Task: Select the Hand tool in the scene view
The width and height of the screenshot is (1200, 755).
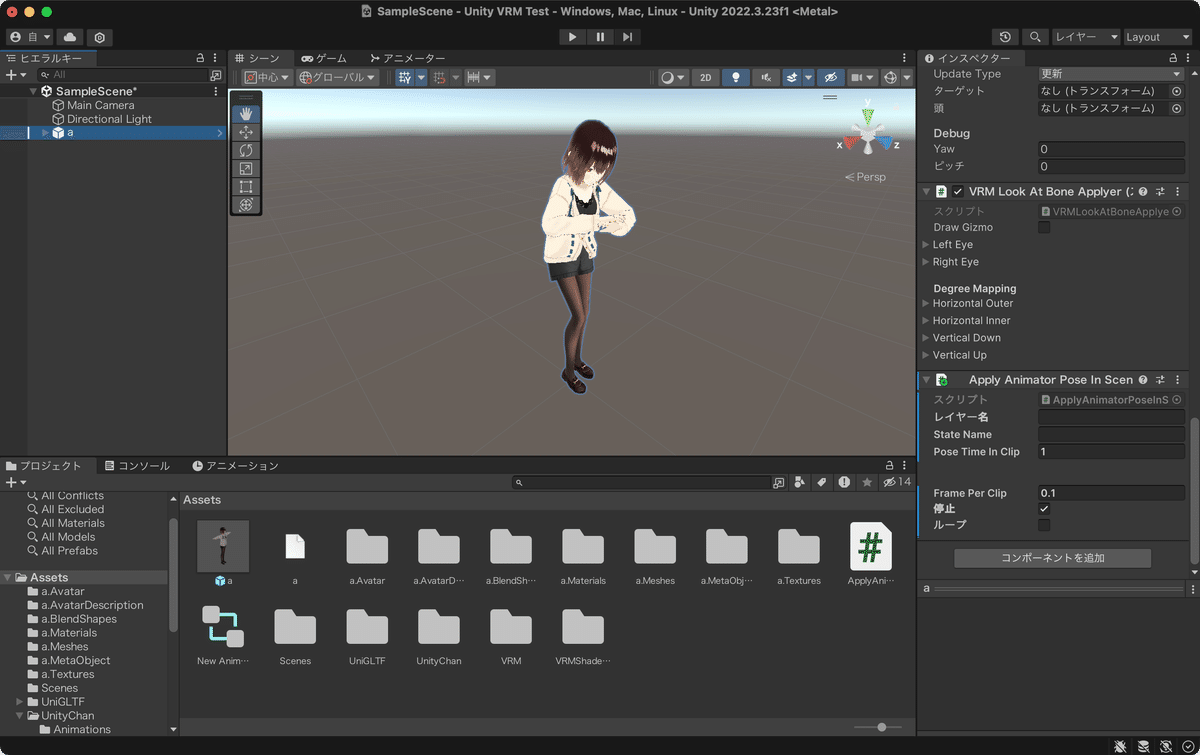Action: pos(245,113)
